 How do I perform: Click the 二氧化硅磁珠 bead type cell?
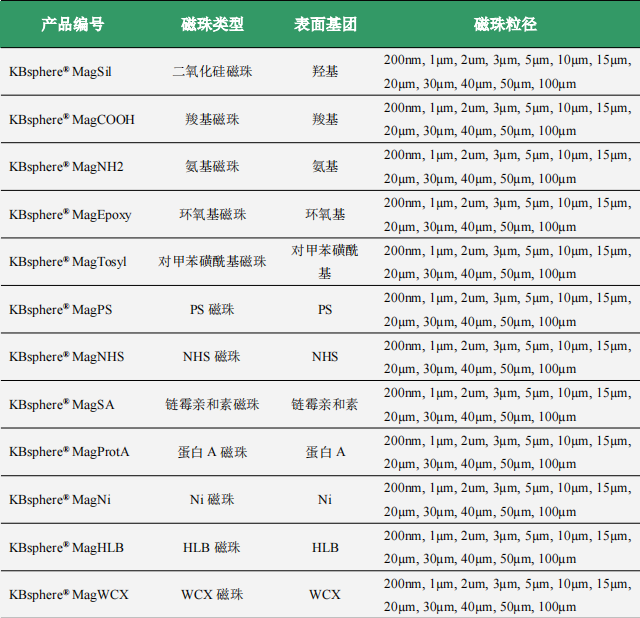(x=212, y=71)
